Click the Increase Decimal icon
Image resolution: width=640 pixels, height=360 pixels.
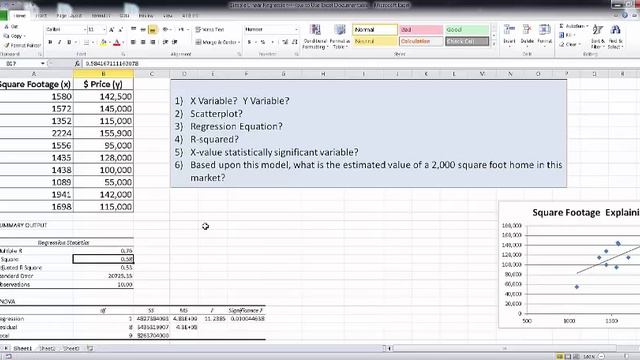click(x=285, y=42)
